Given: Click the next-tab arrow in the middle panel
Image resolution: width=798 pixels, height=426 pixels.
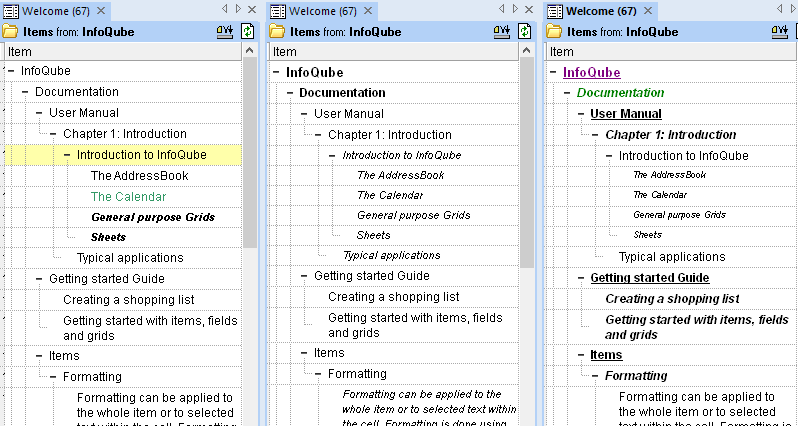Looking at the screenshot, I should point(515,9).
